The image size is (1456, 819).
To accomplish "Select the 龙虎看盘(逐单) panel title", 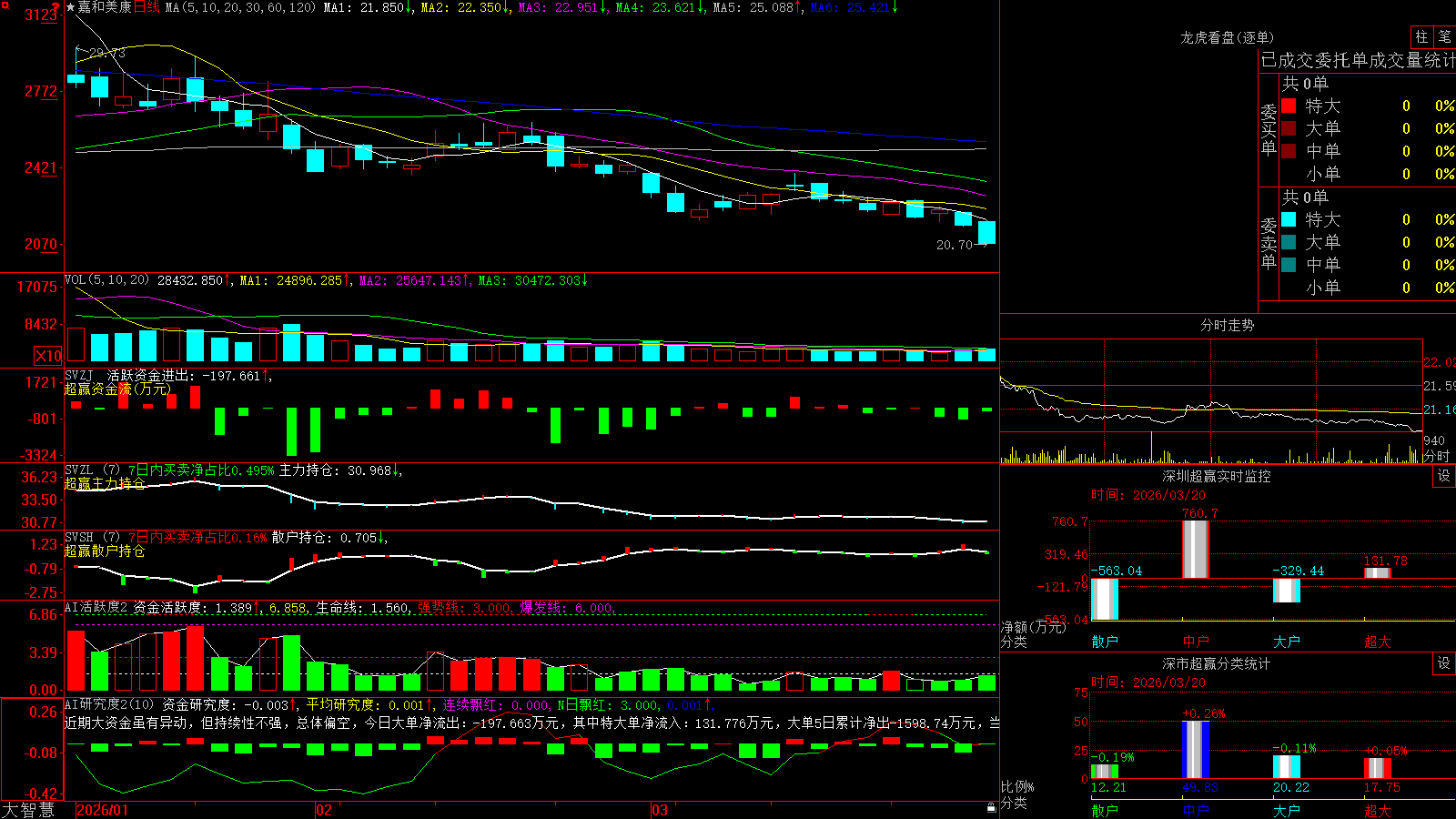I will point(1227,37).
